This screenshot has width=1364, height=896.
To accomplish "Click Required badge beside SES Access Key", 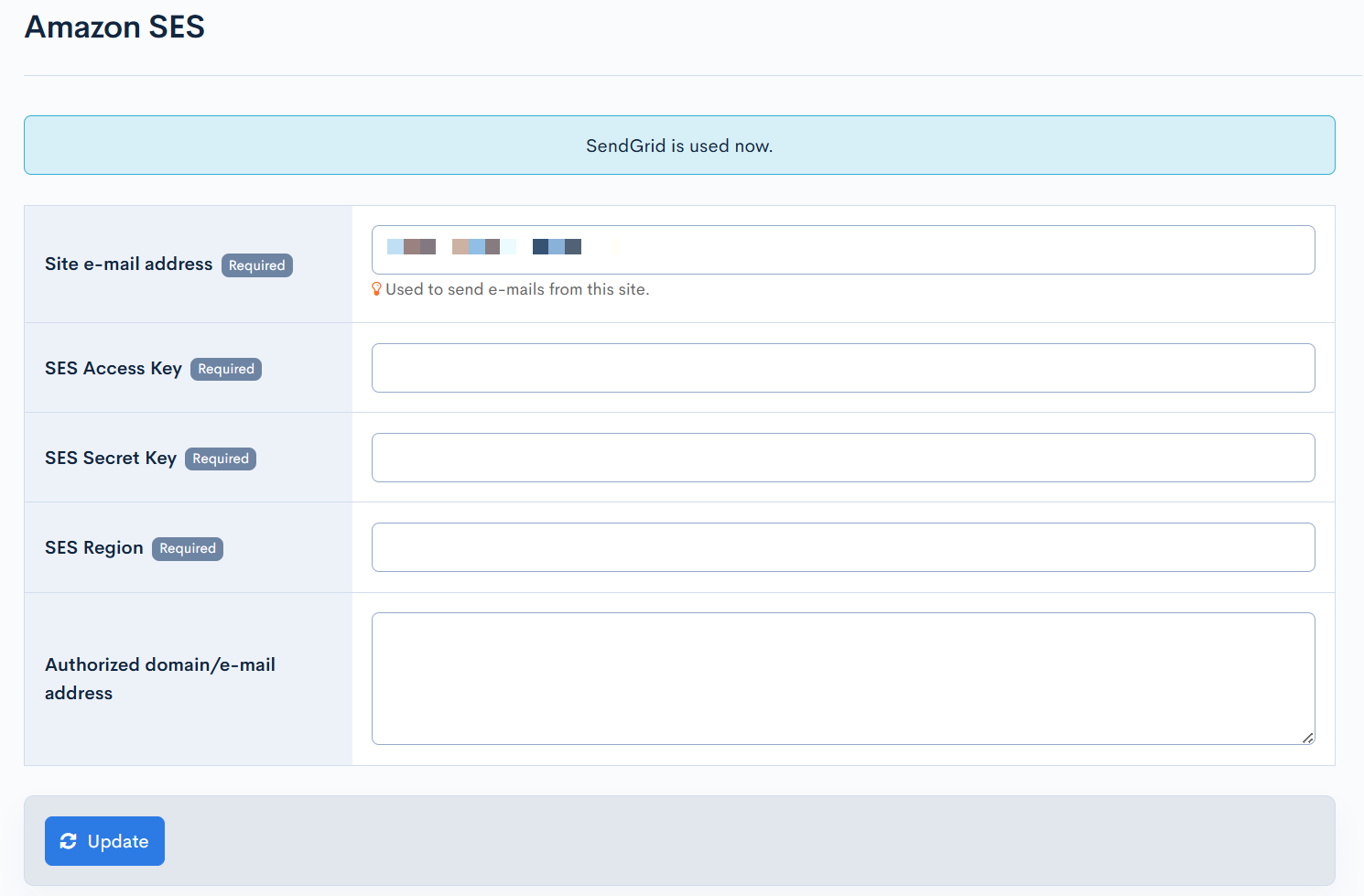I will click(226, 369).
